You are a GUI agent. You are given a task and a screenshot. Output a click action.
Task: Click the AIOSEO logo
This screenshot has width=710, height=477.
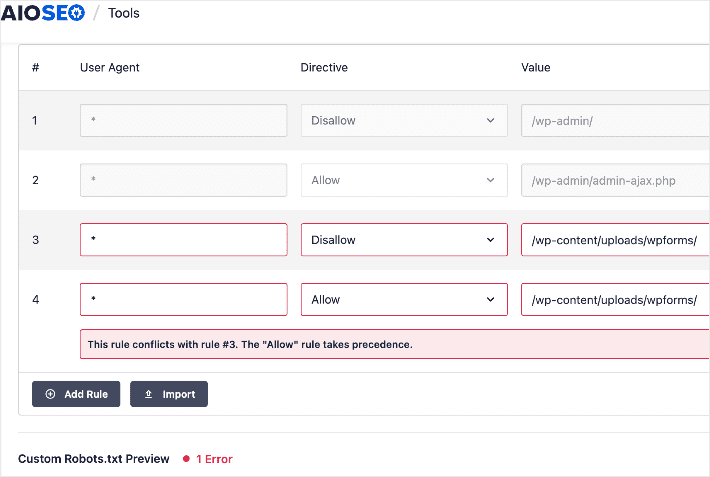(x=43, y=13)
